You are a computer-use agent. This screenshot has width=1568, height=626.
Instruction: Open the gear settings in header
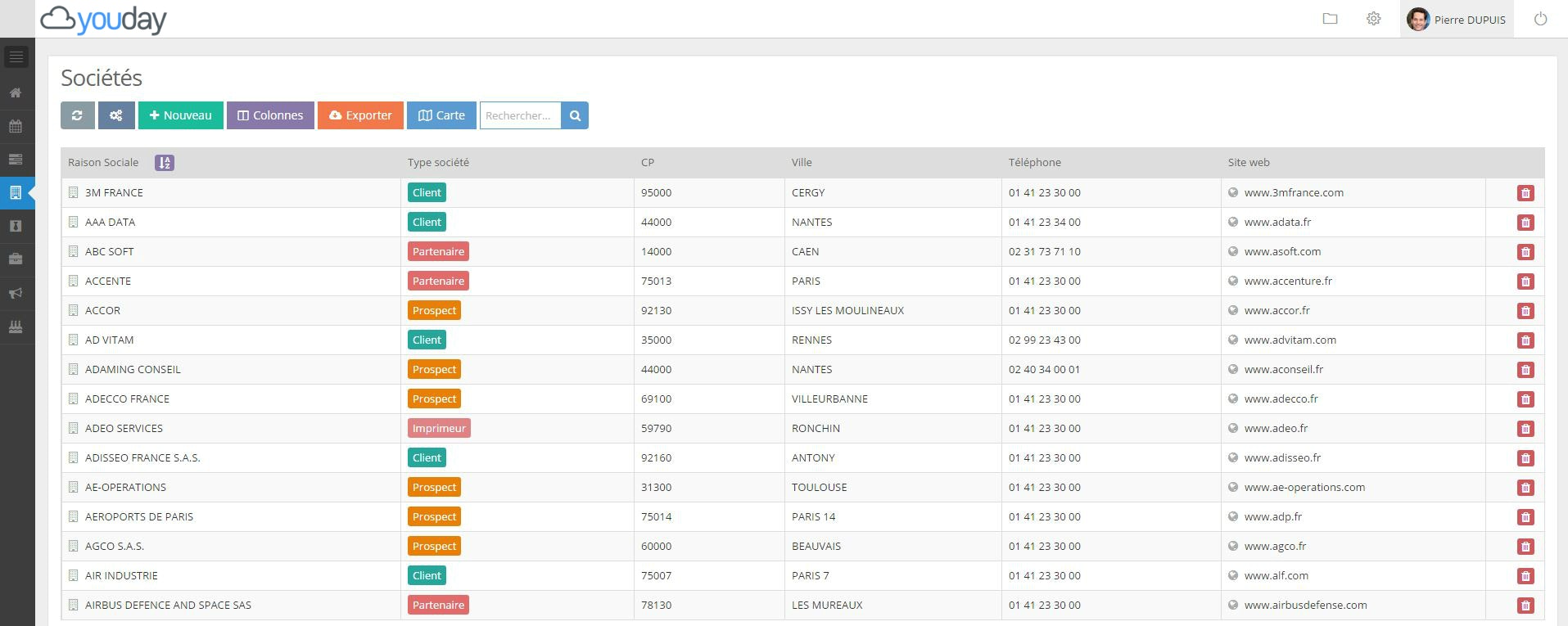1374,19
